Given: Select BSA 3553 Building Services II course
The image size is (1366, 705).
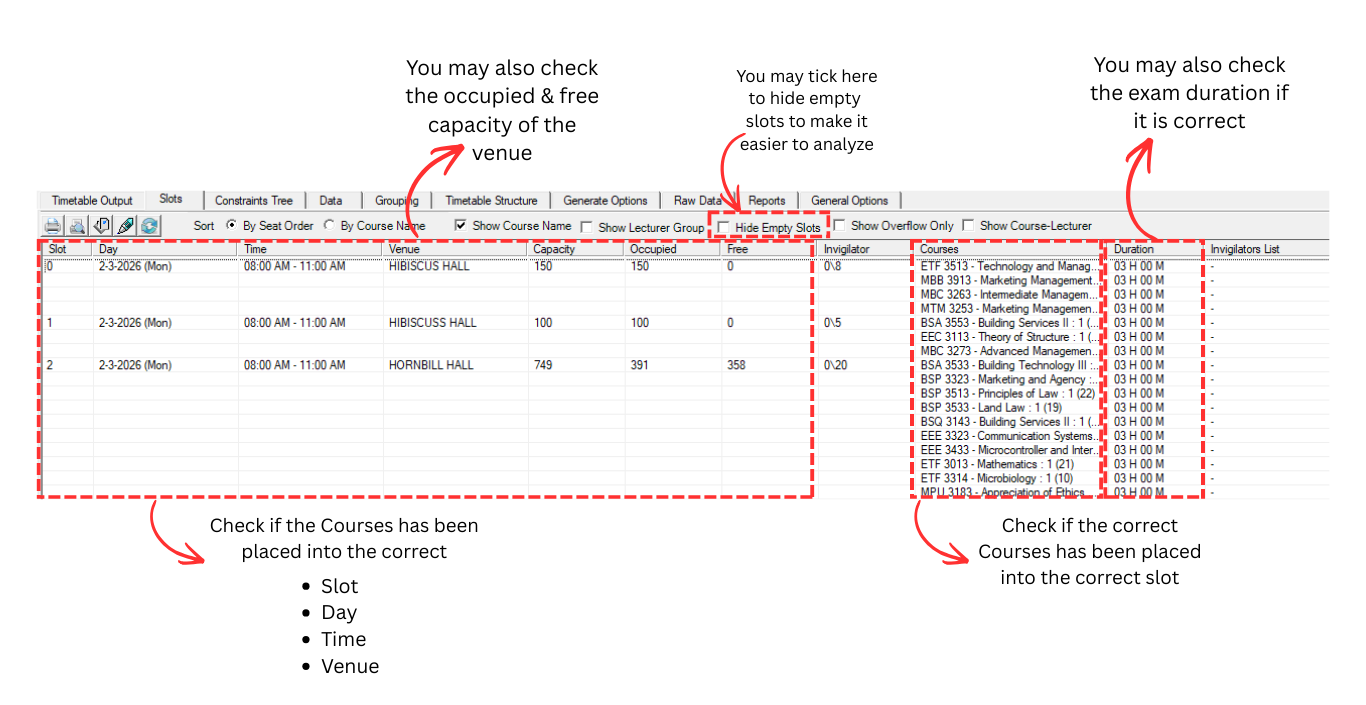Looking at the screenshot, I should [x=1009, y=323].
